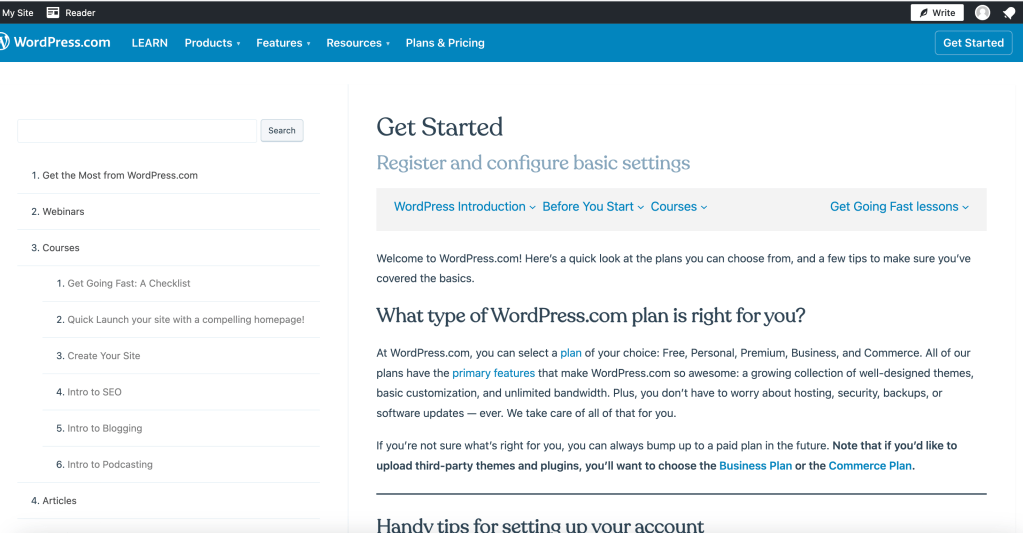This screenshot has width=1023, height=533.
Task: Open My Site in the admin bar
Action: click(x=17, y=13)
